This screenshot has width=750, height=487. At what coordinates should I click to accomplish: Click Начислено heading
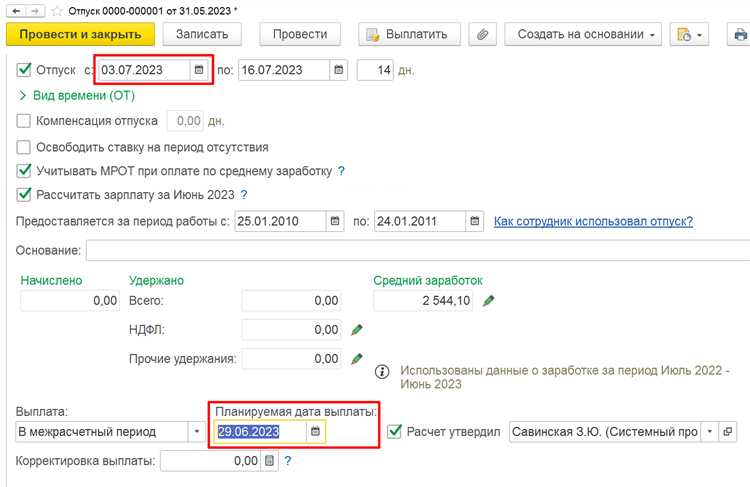pos(51,280)
